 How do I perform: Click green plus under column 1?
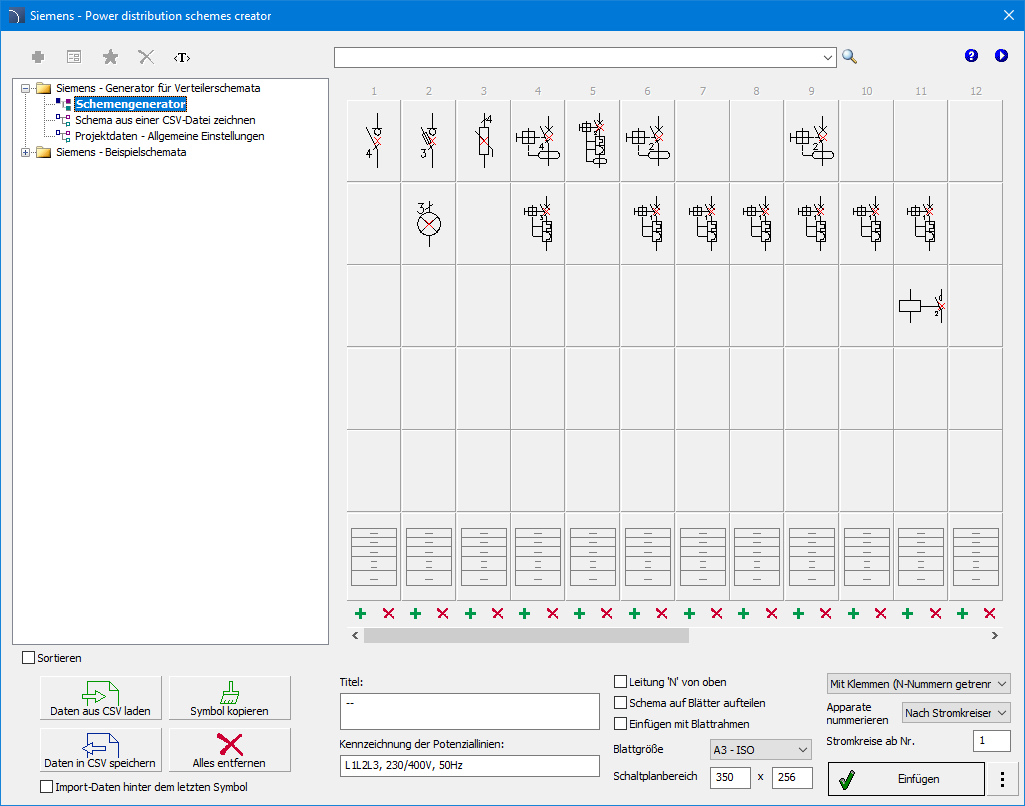pyautogui.click(x=360, y=613)
